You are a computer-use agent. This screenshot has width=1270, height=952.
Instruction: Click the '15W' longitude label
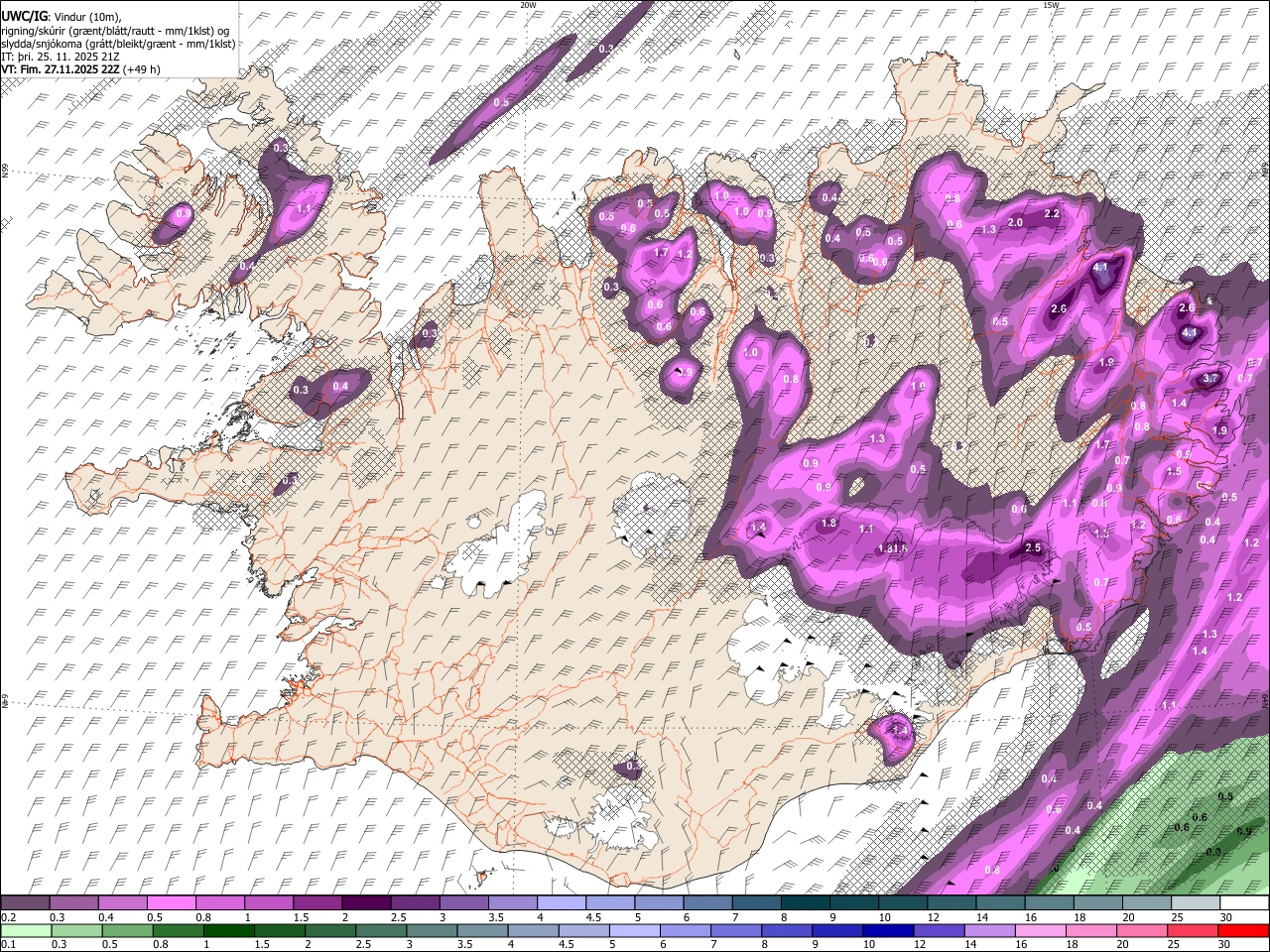1050,5
